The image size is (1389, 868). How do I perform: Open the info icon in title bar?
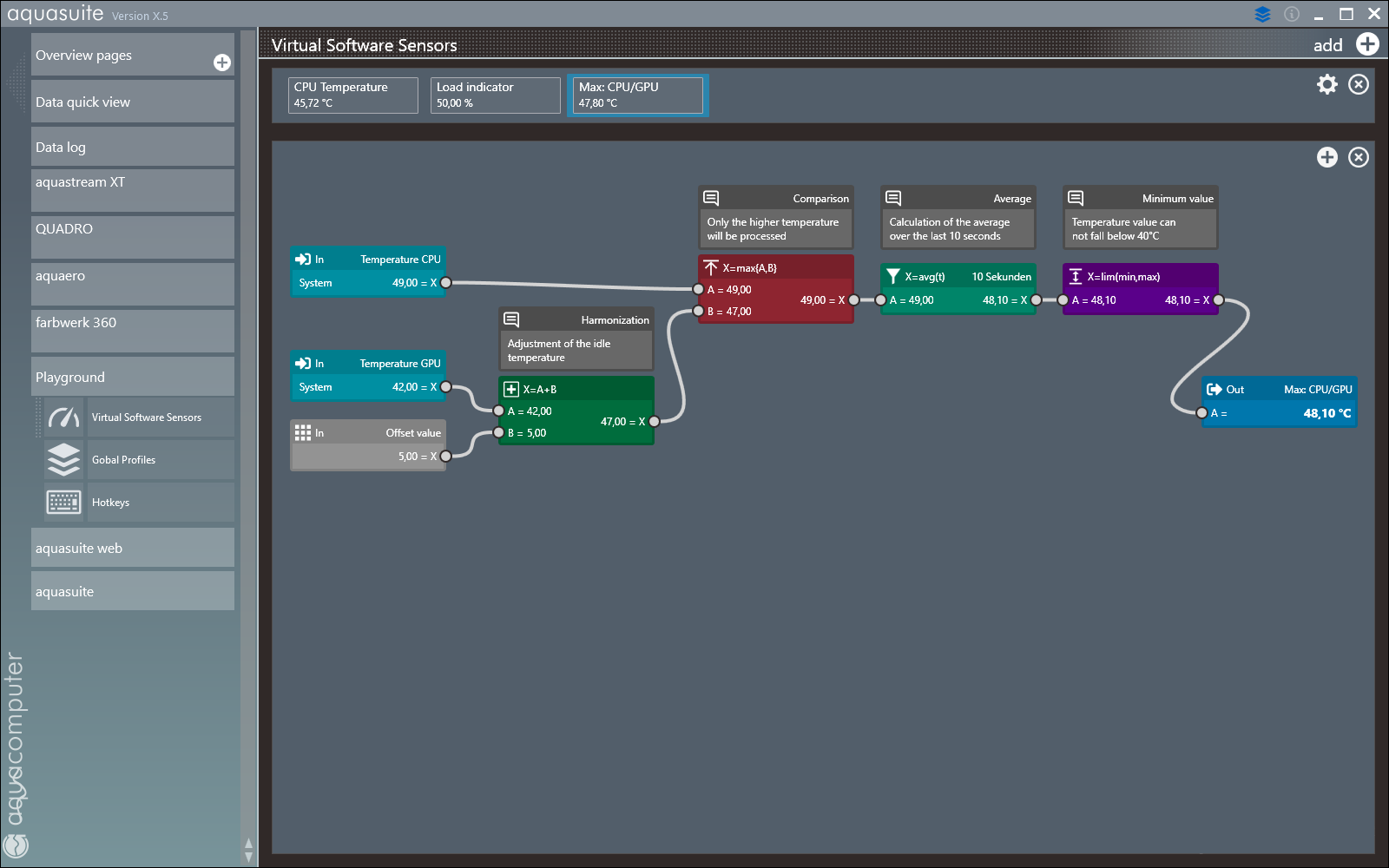coord(1292,14)
